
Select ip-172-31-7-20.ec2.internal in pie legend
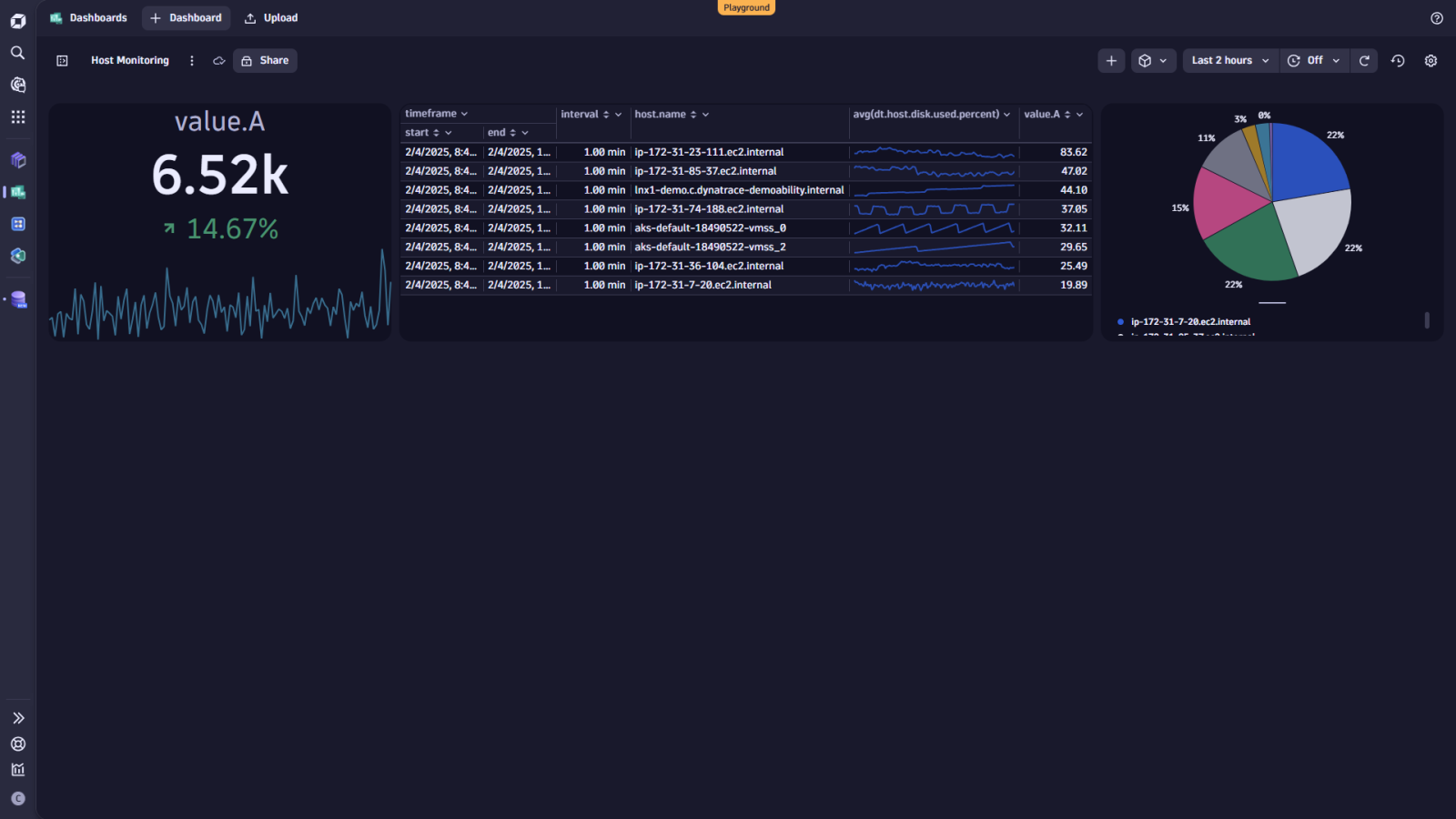[x=1190, y=321]
